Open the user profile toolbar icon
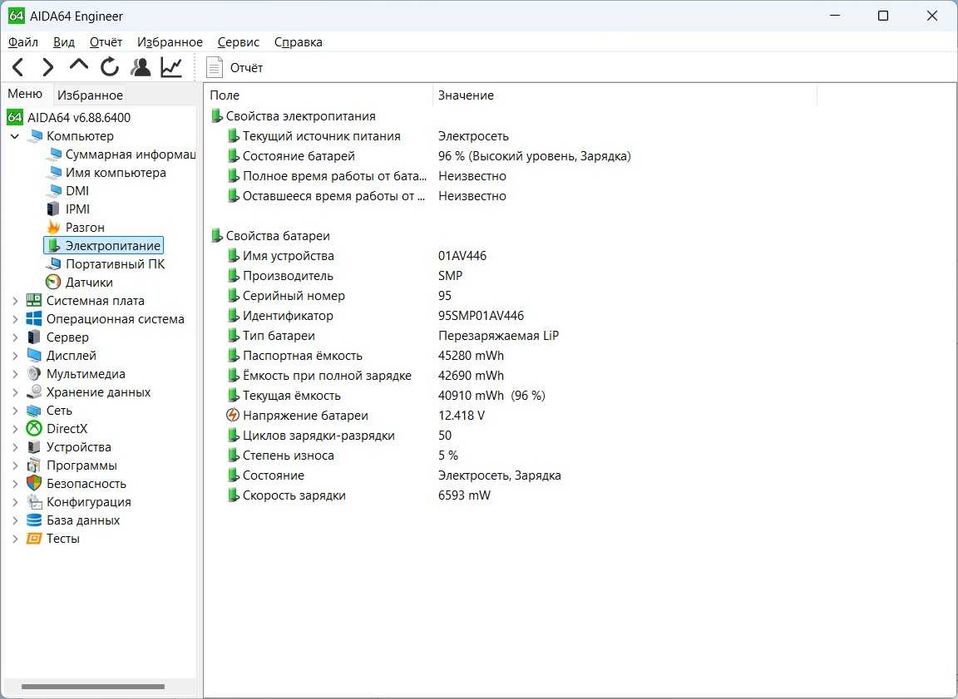Image resolution: width=958 pixels, height=699 pixels. [x=141, y=67]
